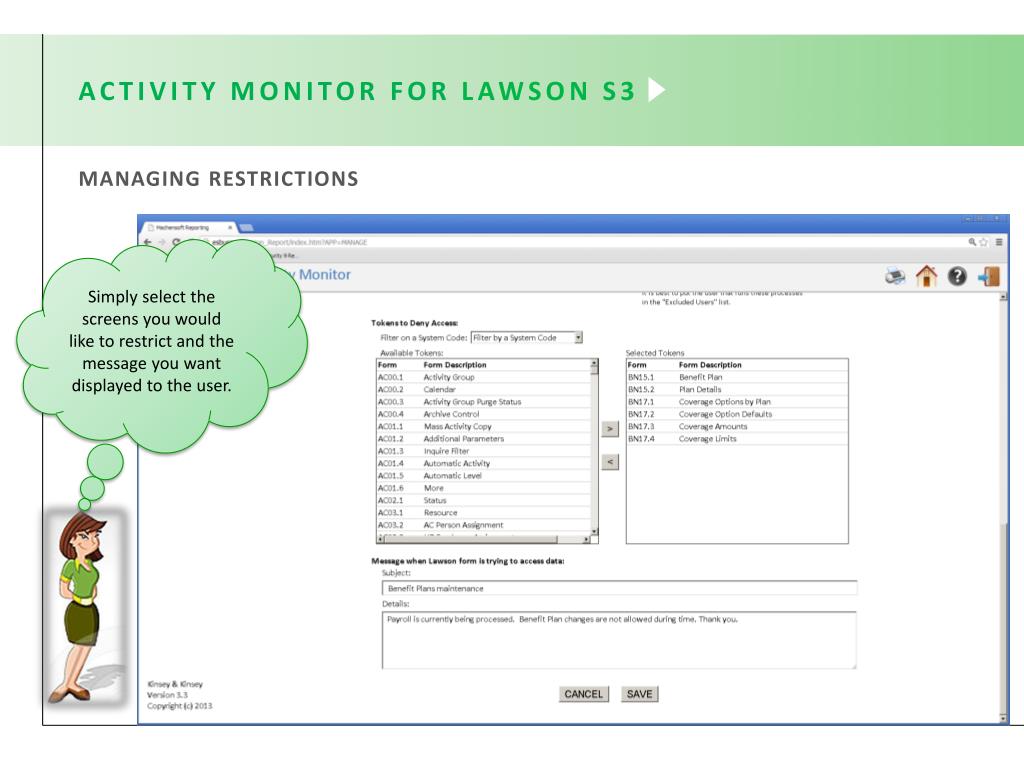Select AC01.5 Automatic Level token
Image resolution: width=1024 pixels, height=768 pixels.
pyautogui.click(x=483, y=476)
